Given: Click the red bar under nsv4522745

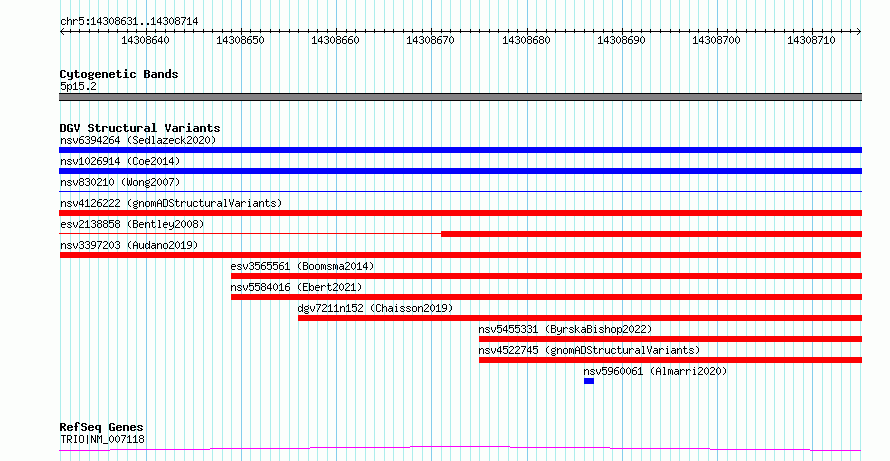Looking at the screenshot, I should click(x=670, y=360).
